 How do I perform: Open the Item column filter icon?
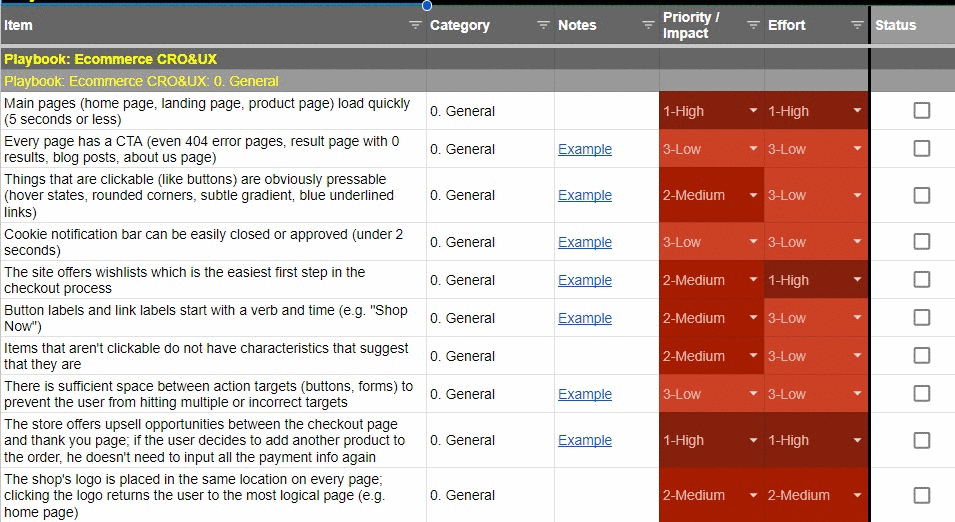coord(415,25)
